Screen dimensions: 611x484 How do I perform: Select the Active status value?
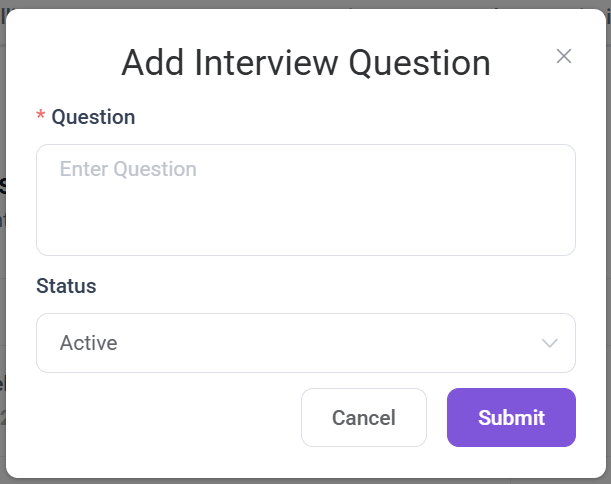pos(89,343)
